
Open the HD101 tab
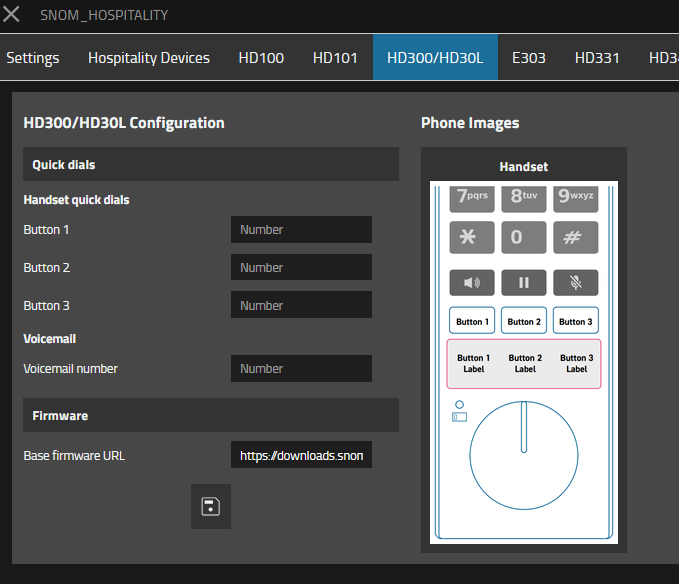[335, 58]
